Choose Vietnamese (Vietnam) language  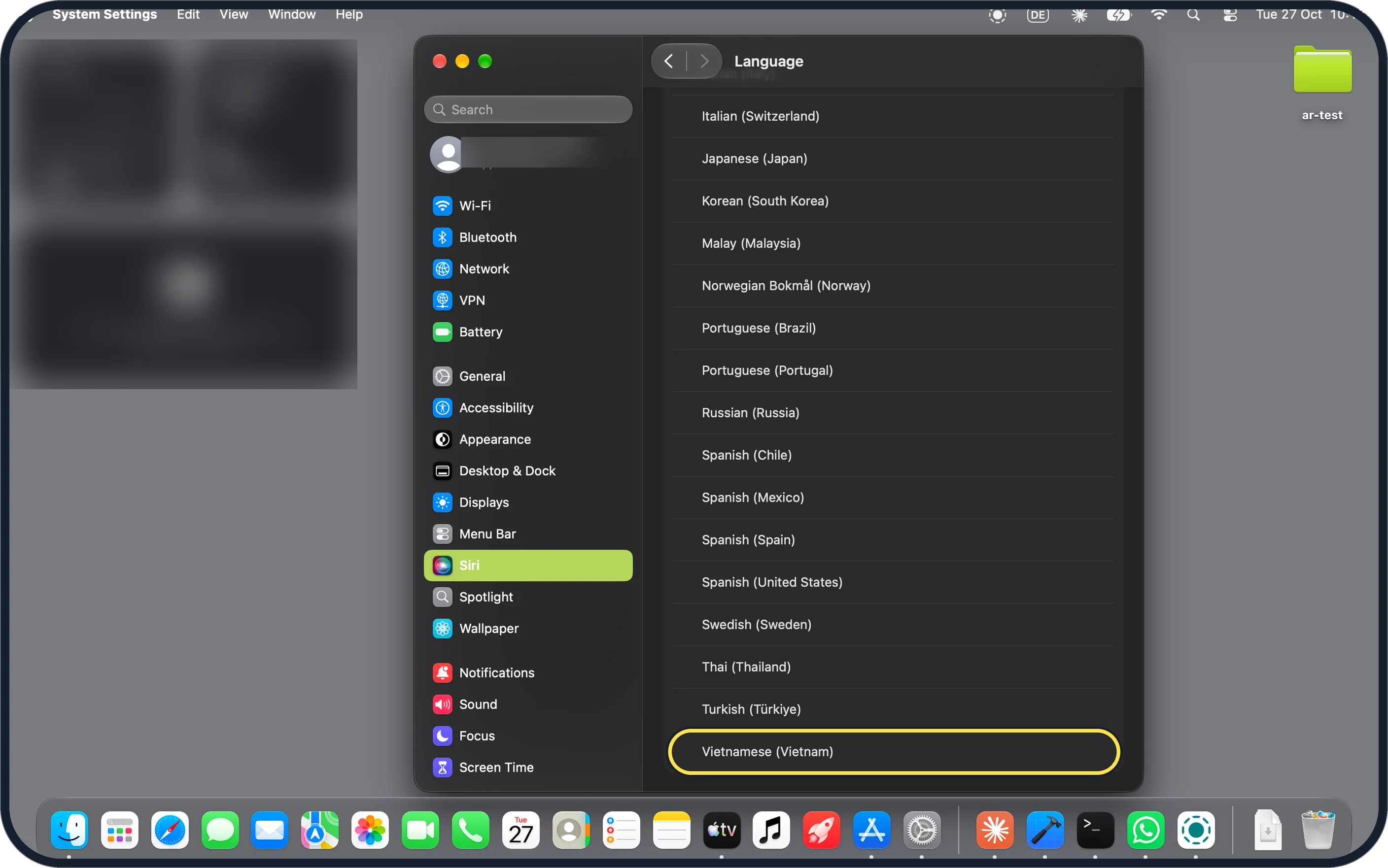(x=893, y=752)
